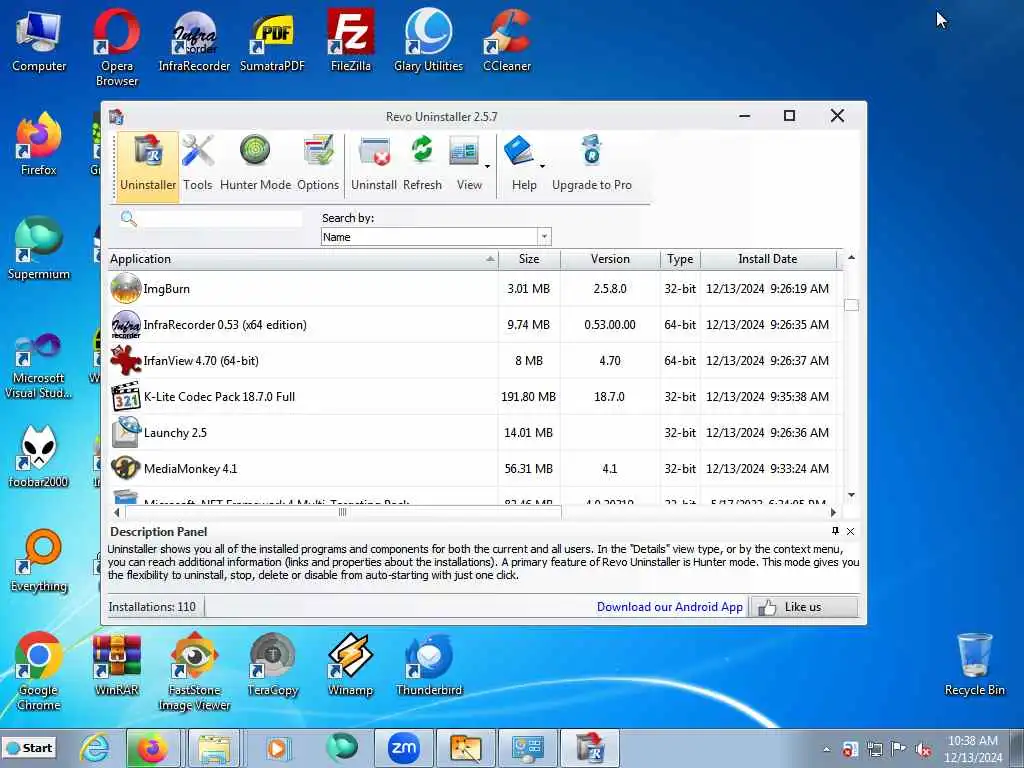Sort by Size column header

coord(529,259)
